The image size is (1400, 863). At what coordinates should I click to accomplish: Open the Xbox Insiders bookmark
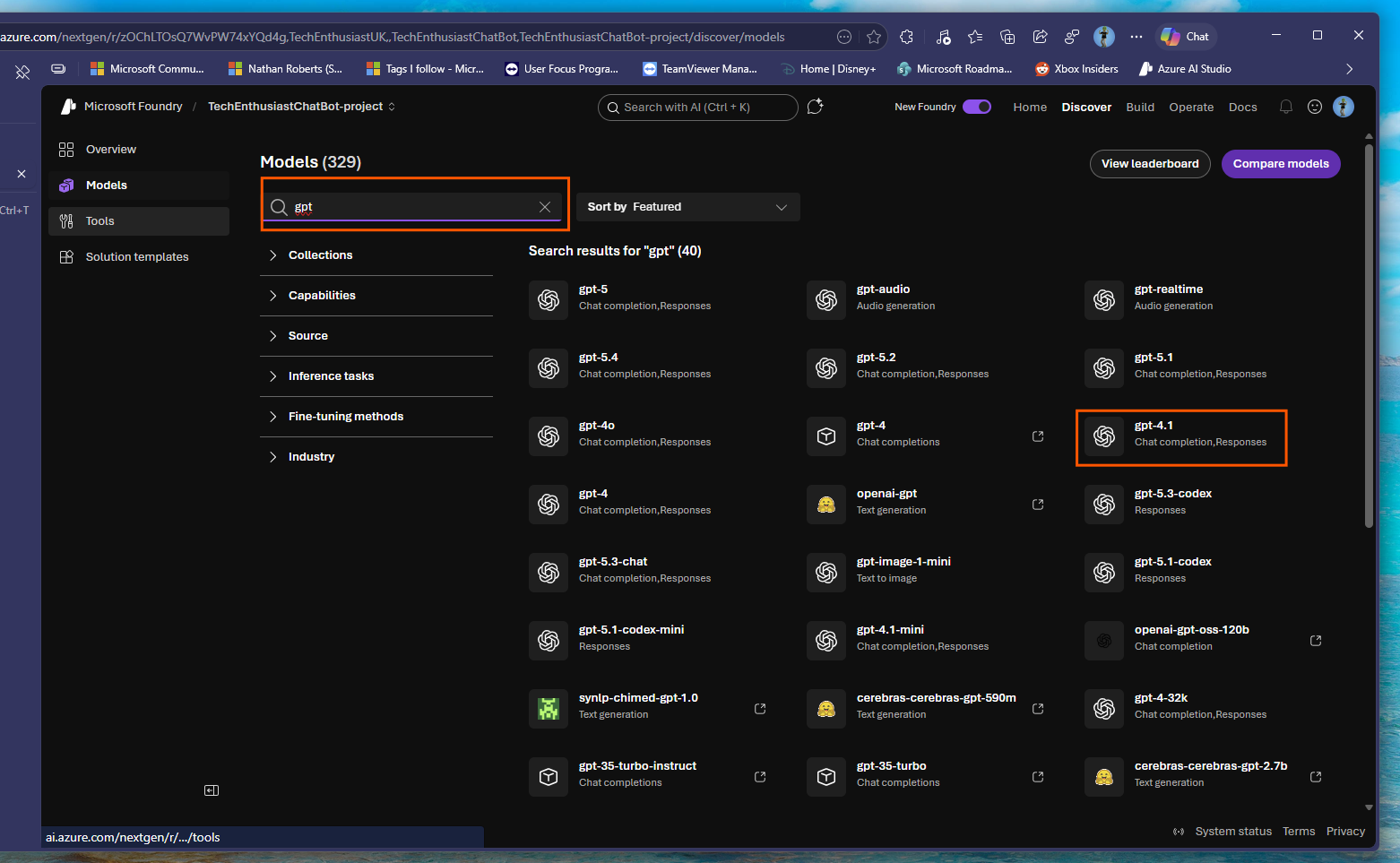[1076, 69]
